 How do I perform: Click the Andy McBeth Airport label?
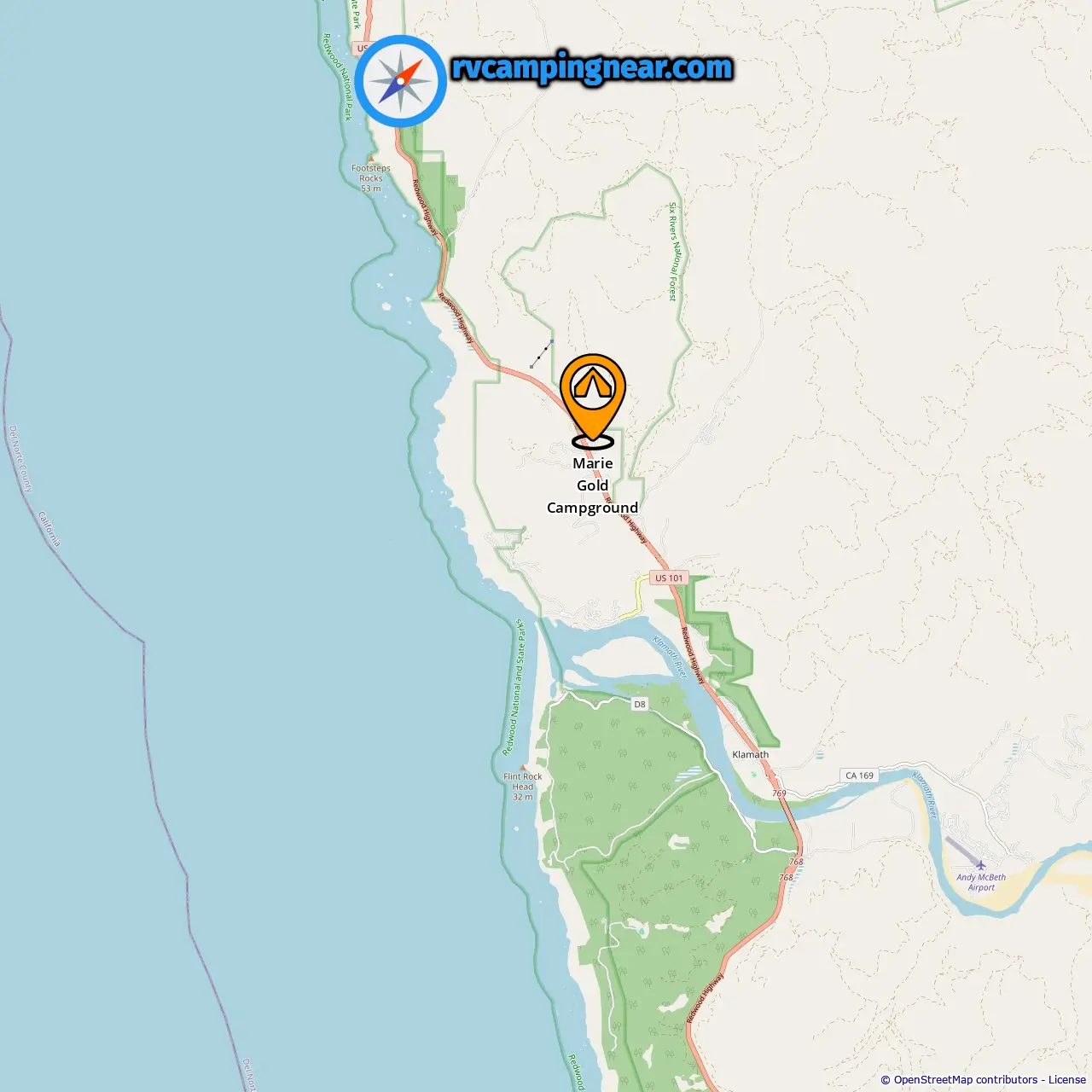point(981,882)
